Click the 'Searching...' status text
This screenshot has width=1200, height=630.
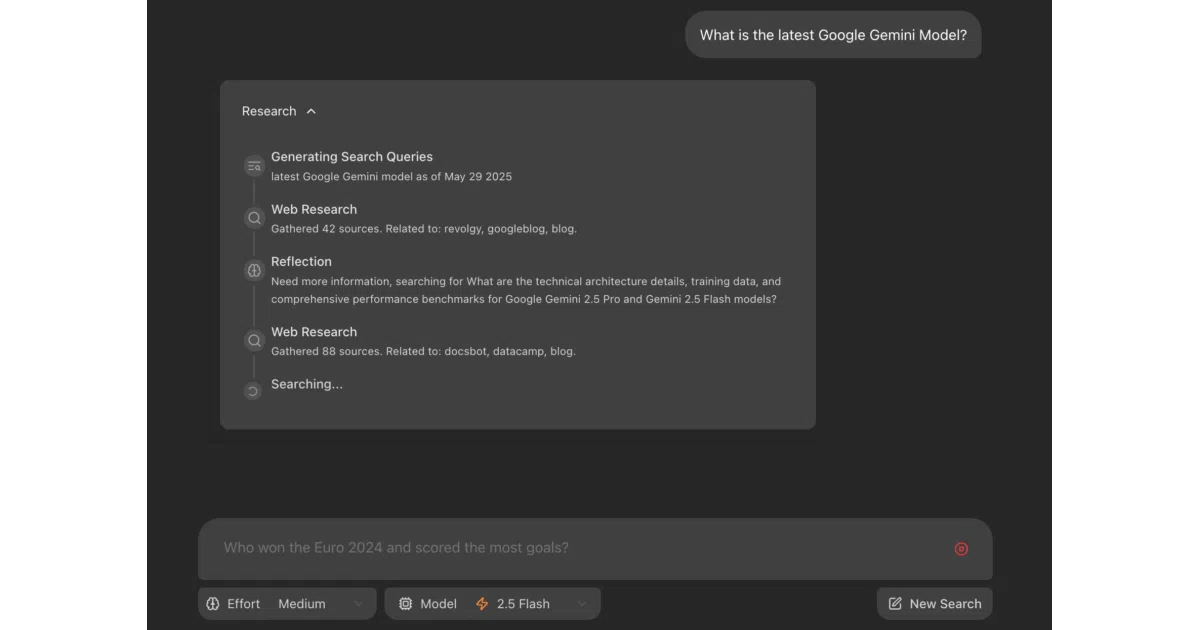point(307,385)
